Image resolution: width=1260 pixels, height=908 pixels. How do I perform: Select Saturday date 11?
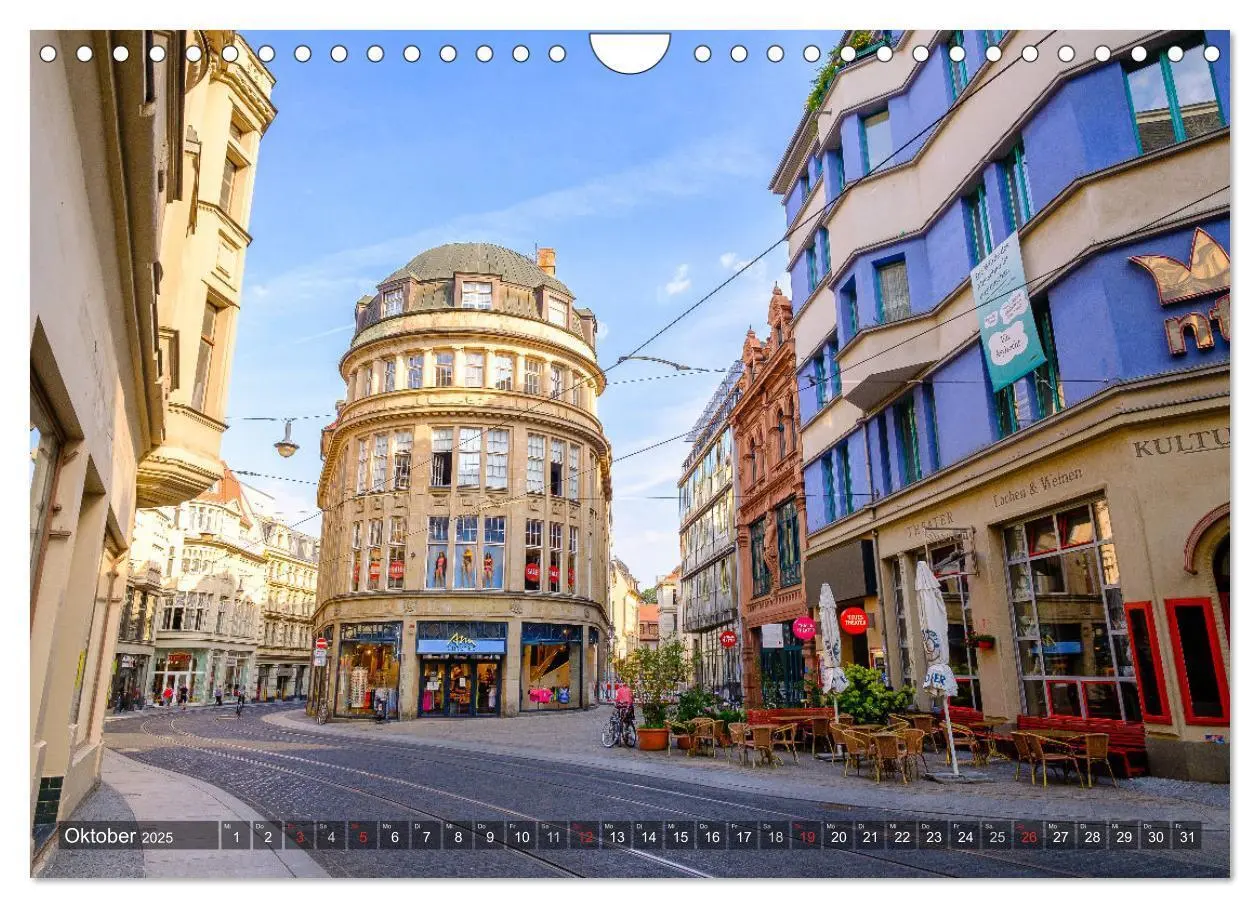coord(552,836)
